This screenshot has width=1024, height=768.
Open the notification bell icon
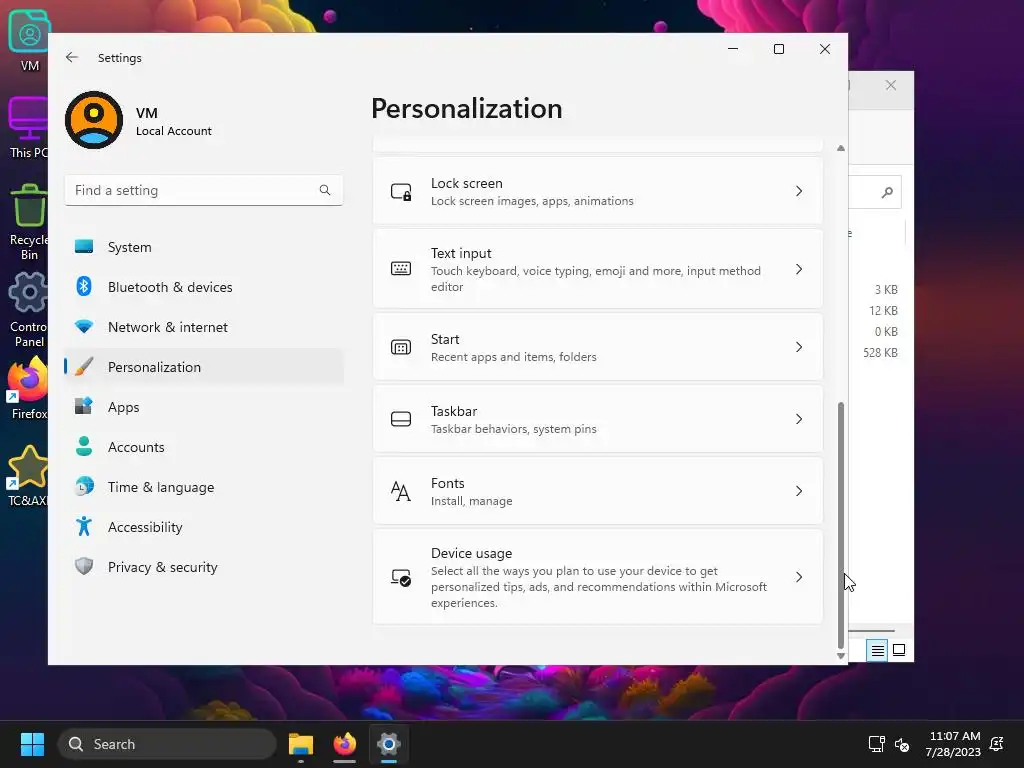[997, 744]
